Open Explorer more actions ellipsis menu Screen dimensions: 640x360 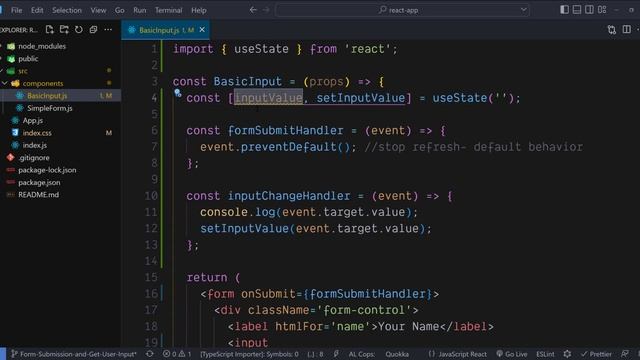pos(108,29)
